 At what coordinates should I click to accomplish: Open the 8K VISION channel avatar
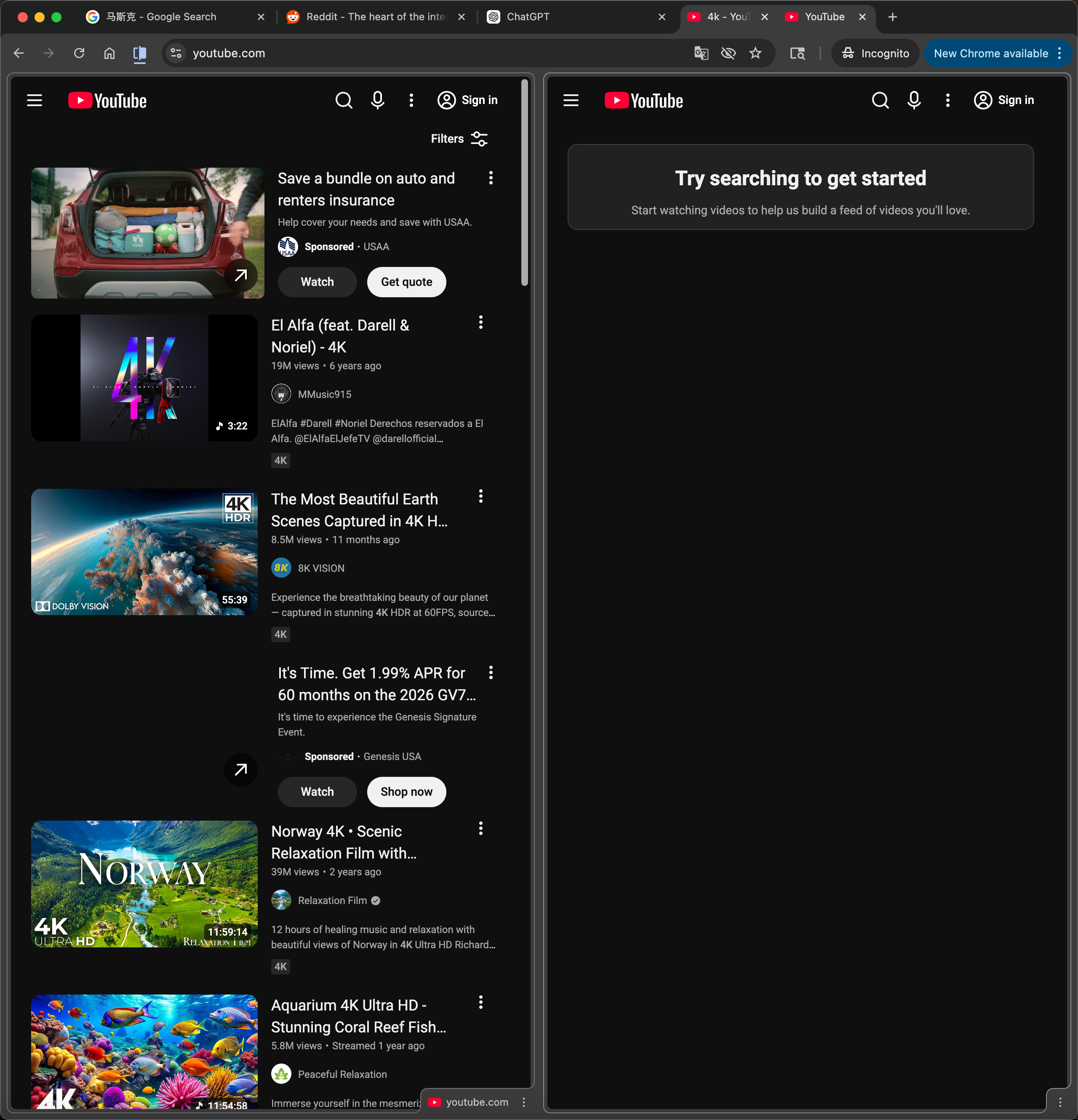pyautogui.click(x=281, y=568)
